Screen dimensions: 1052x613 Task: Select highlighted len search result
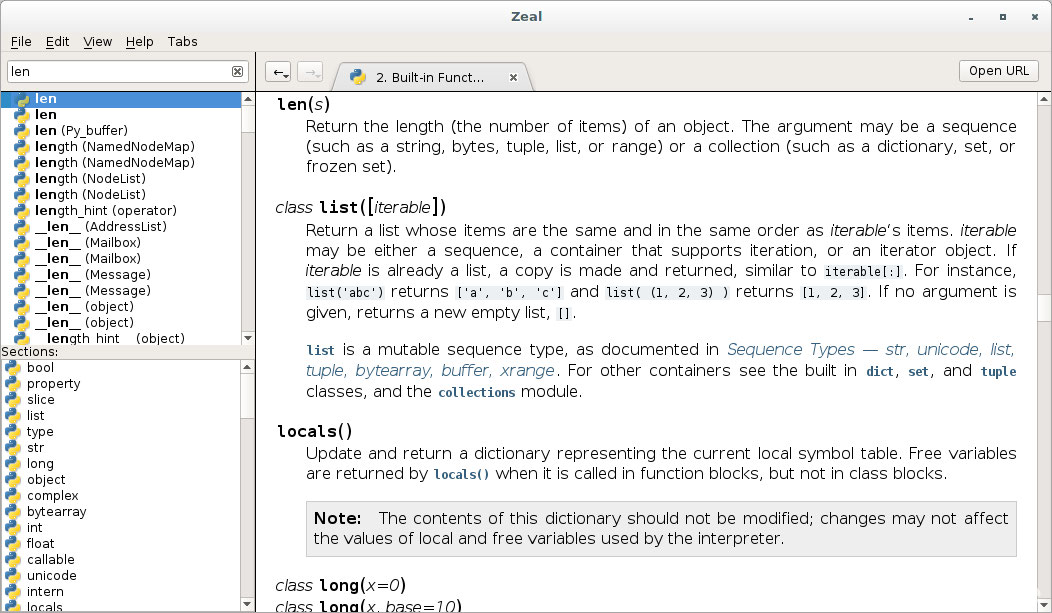[x=121, y=99]
